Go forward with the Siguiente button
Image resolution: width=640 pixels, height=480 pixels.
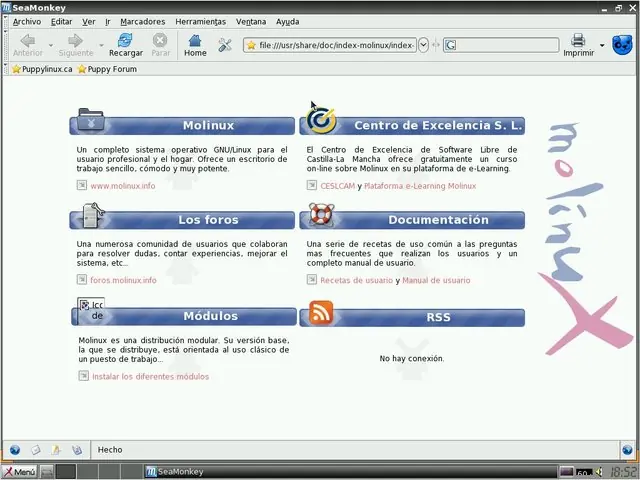coord(76,45)
